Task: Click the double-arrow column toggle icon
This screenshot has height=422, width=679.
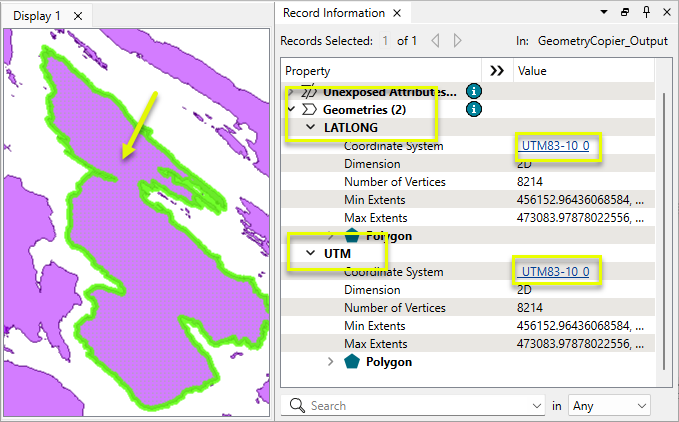Action: point(497,71)
